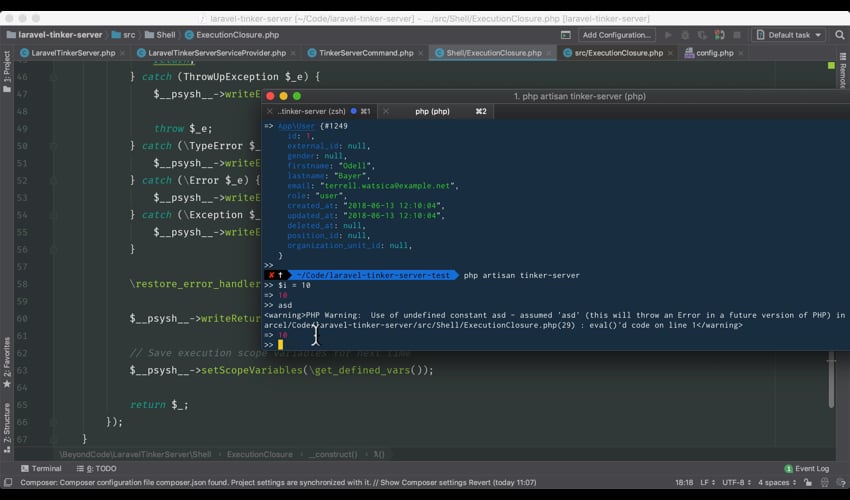Click the Run configuration play icon
Image resolution: width=850 pixels, height=500 pixels.
point(668,35)
